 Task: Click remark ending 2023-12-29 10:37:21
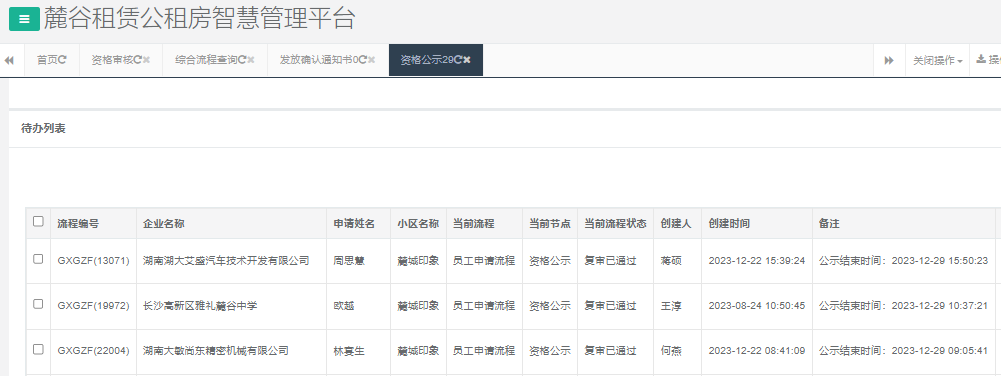click(x=903, y=306)
